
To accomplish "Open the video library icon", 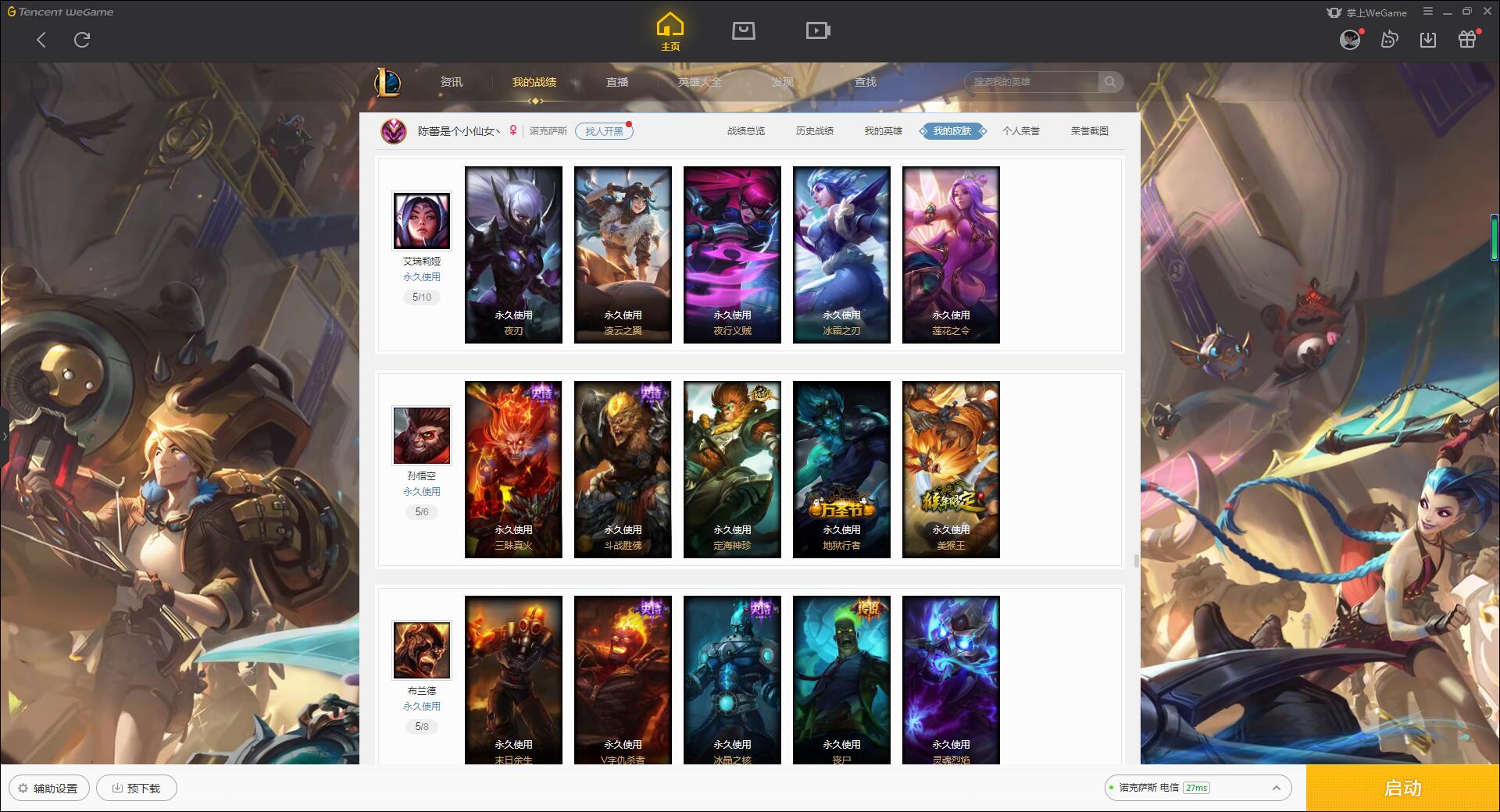I will pos(818,30).
